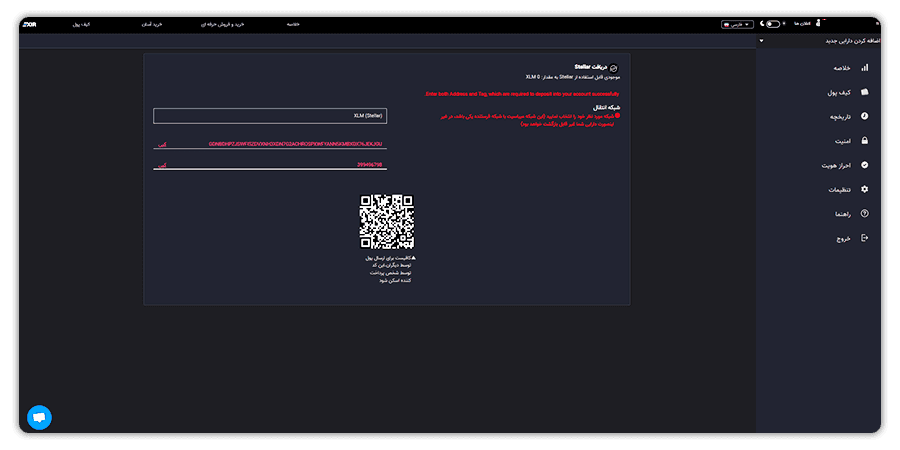The width and height of the screenshot is (900, 450).
Task: Click the gear icon beside تنظیمات
Action: 864,189
